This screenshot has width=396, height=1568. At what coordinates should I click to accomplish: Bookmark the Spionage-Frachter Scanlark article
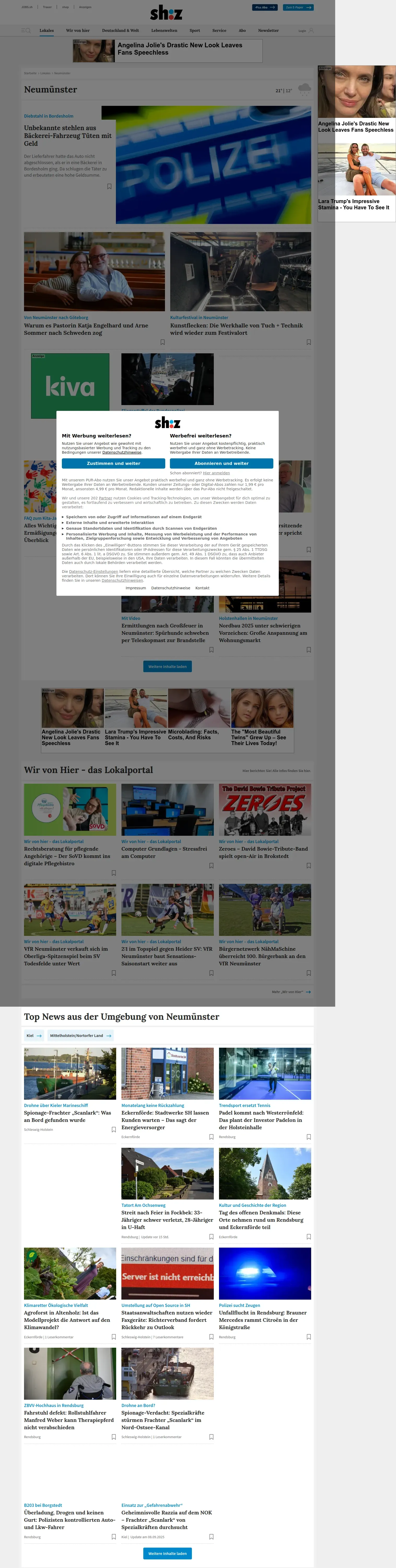114,1130
